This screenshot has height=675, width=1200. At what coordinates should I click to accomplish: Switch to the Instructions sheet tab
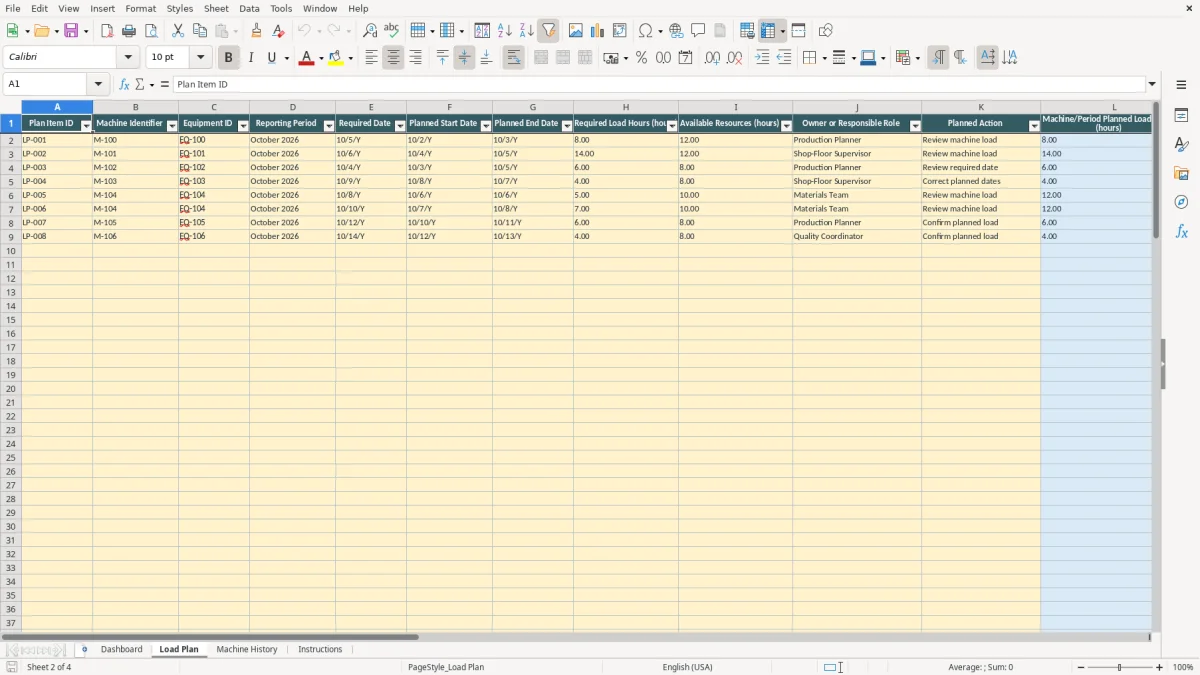[x=320, y=649]
